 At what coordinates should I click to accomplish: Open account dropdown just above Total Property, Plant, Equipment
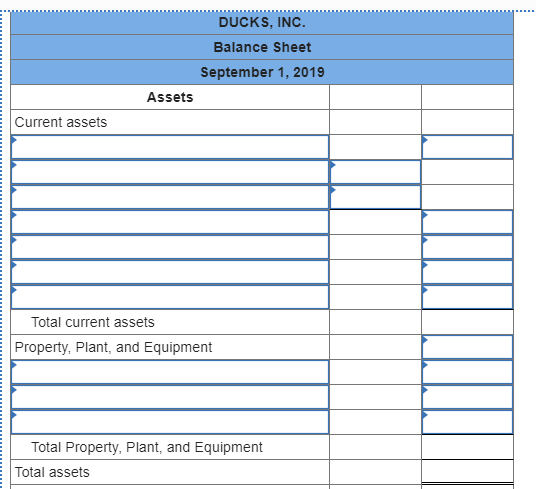(170, 422)
